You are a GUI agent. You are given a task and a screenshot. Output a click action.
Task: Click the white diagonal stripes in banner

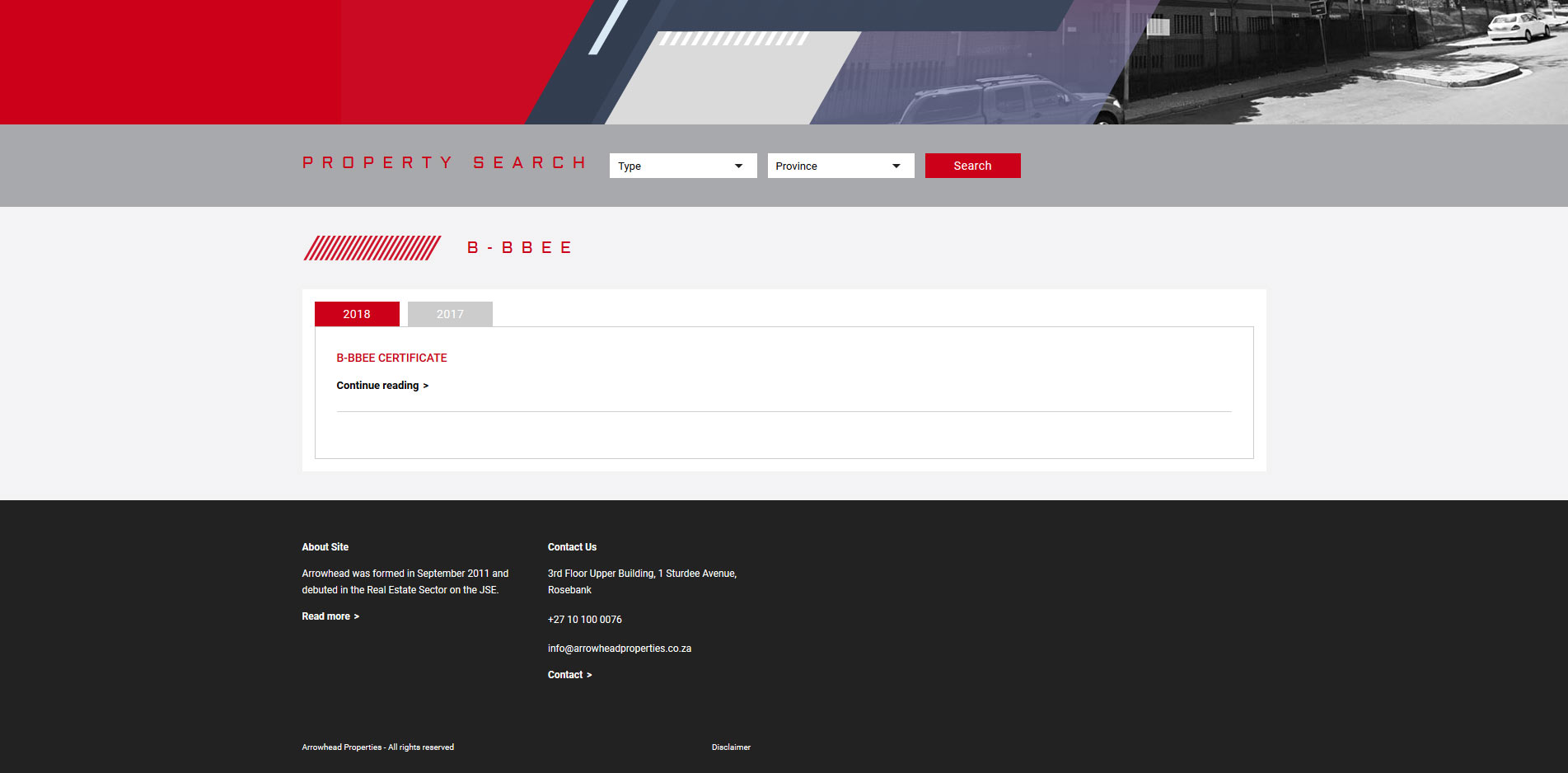point(733,39)
